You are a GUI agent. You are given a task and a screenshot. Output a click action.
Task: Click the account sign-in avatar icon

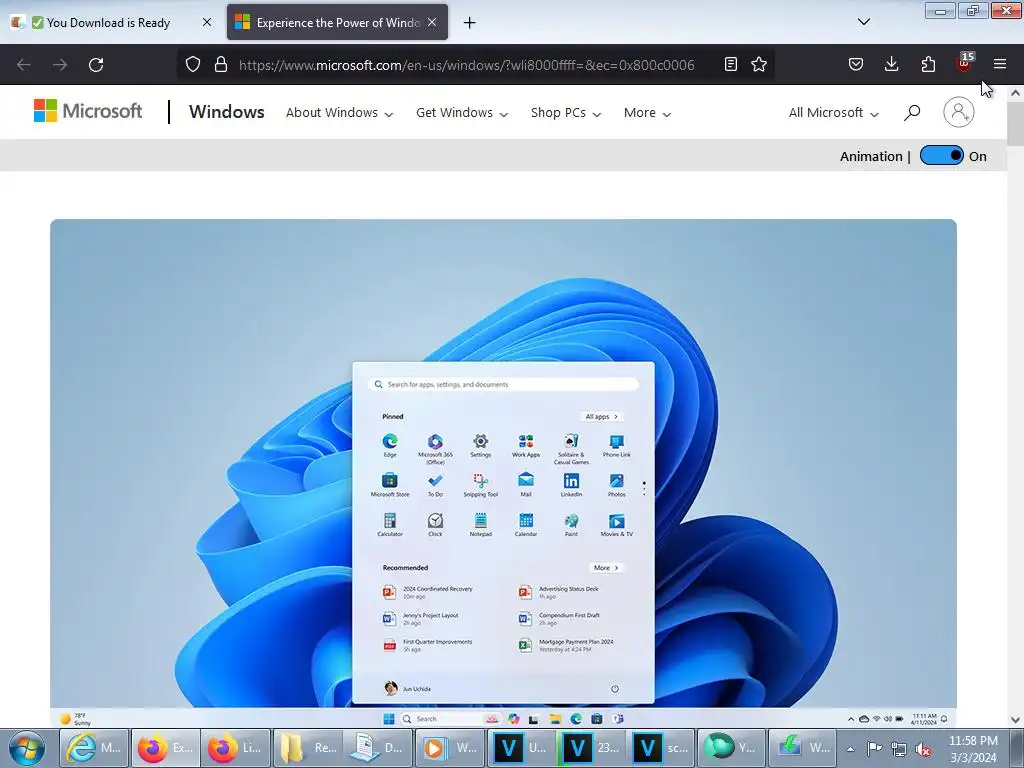pyautogui.click(x=959, y=112)
